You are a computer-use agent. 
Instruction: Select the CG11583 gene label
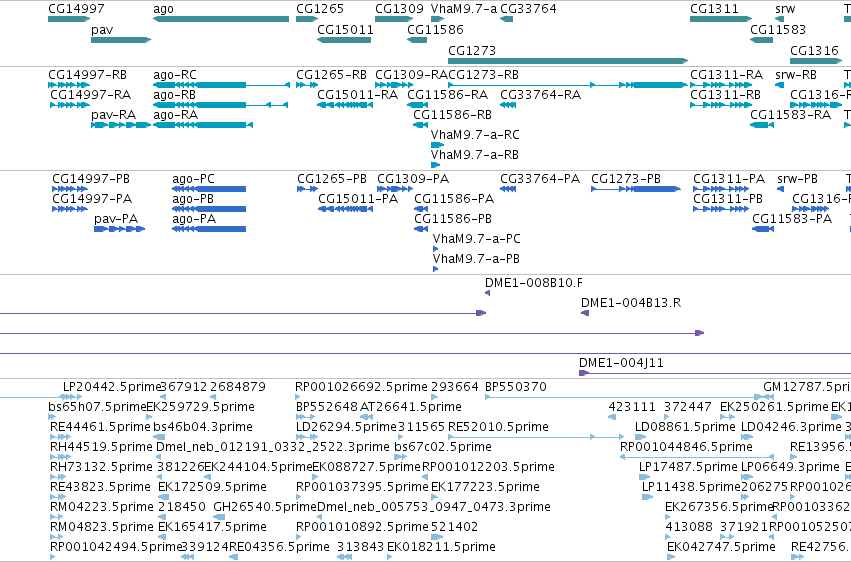pos(778,29)
